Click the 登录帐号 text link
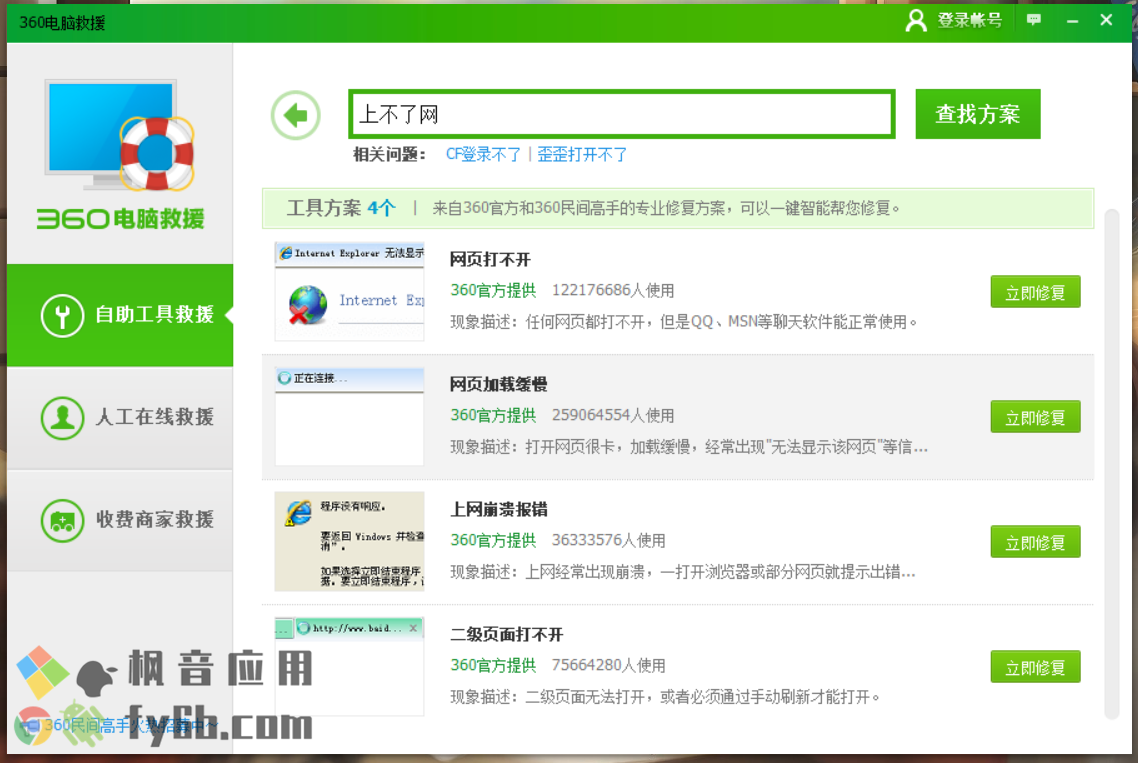The height and width of the screenshot is (763, 1138). (x=970, y=20)
